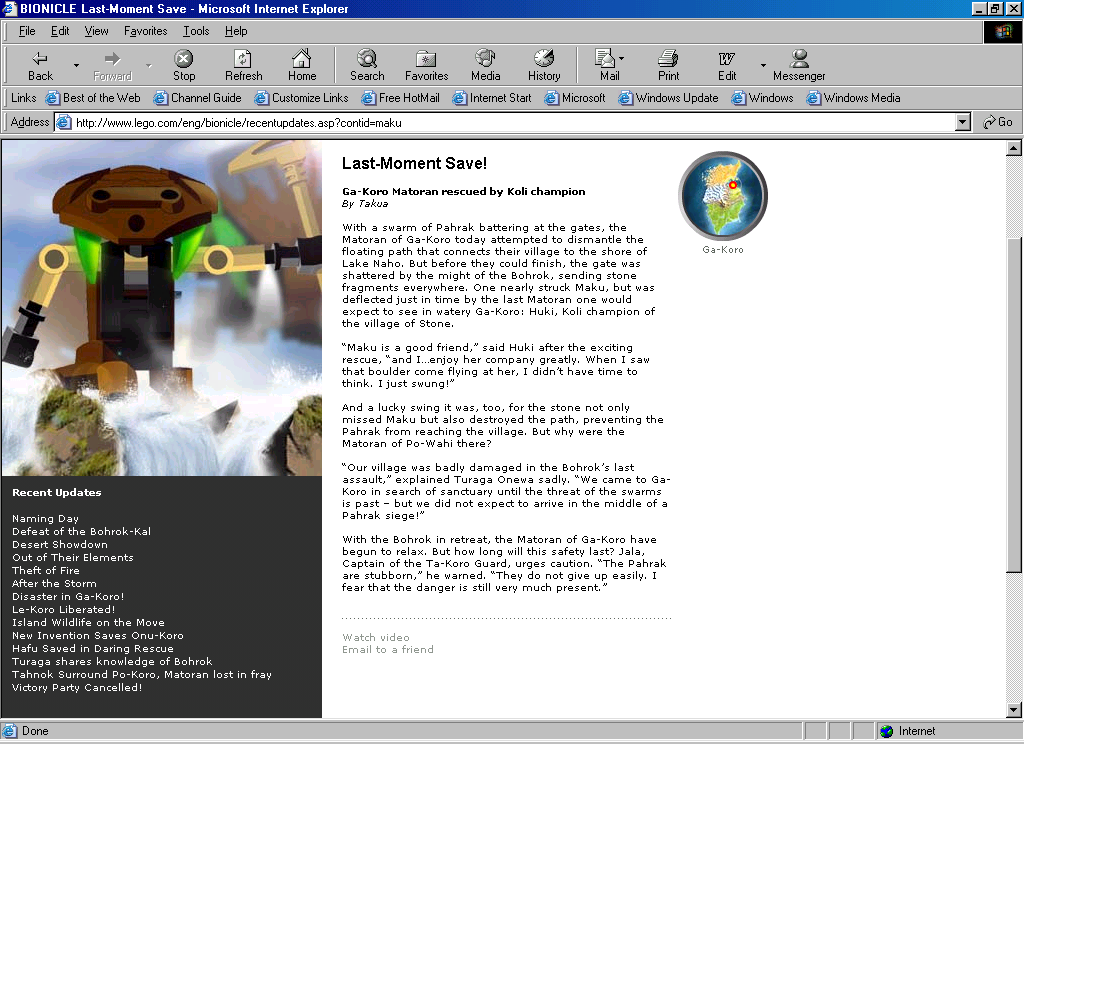
Task: Click the Ga-Koro island map thumbnail
Action: [x=723, y=196]
